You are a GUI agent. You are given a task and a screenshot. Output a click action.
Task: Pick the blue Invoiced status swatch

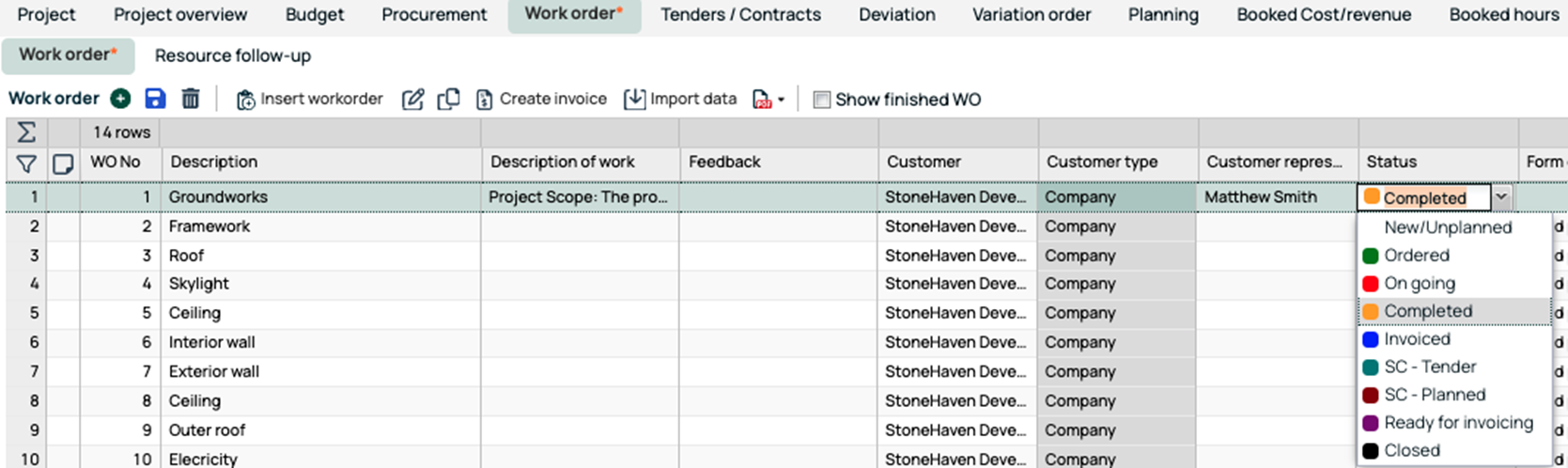1371,339
